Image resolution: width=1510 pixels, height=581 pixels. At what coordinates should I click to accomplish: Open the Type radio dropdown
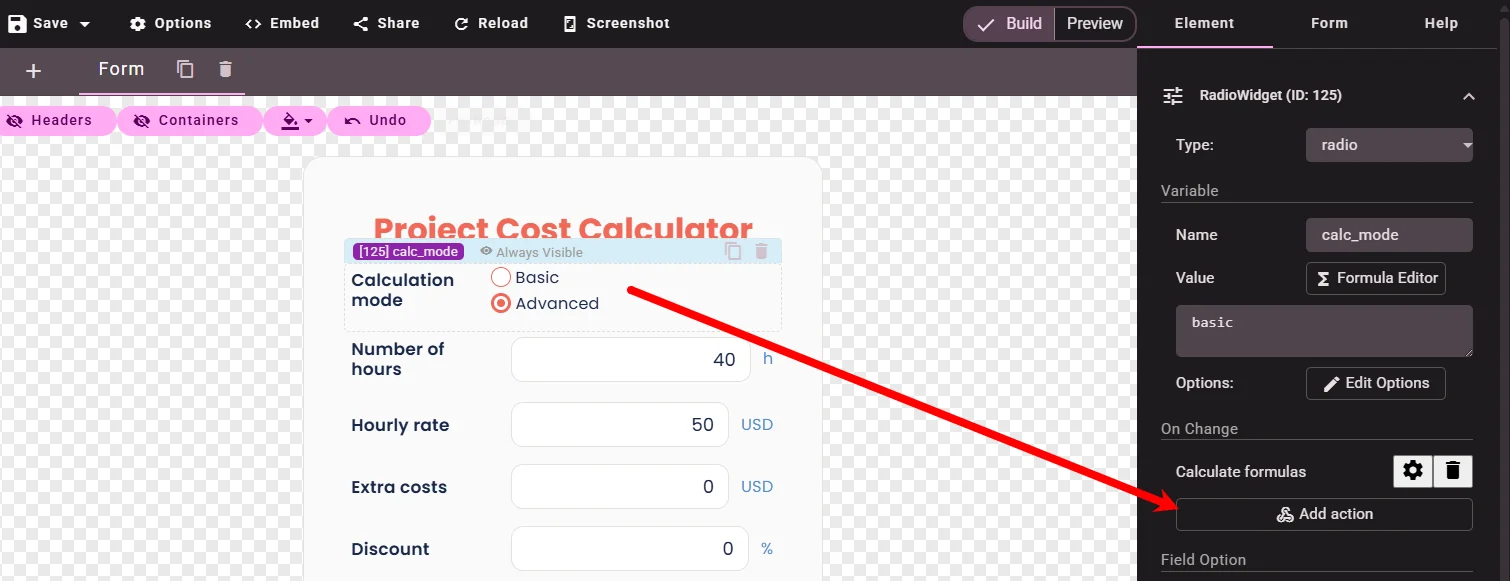click(1389, 145)
